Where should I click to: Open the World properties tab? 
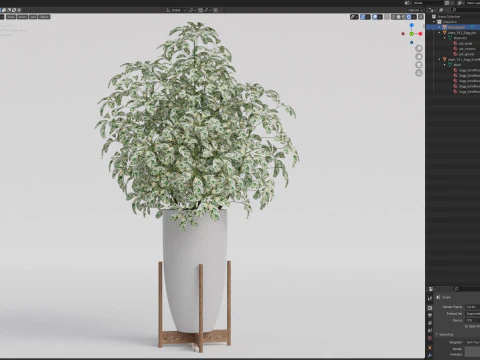tap(430, 338)
